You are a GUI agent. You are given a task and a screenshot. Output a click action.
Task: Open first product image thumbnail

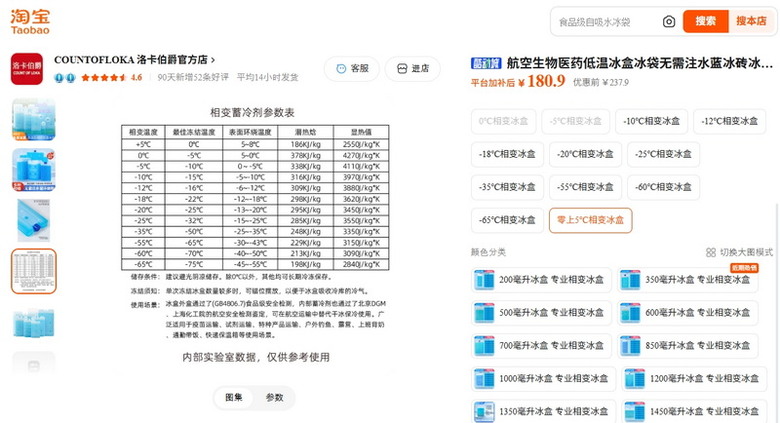[x=34, y=119]
